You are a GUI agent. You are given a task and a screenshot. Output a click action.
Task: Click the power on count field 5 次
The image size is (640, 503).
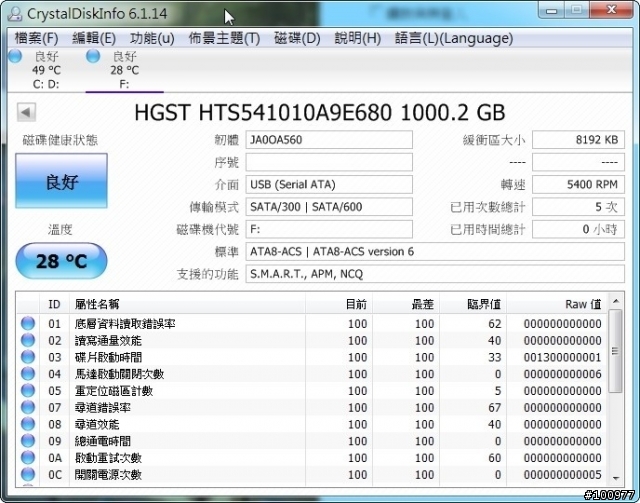(578, 207)
